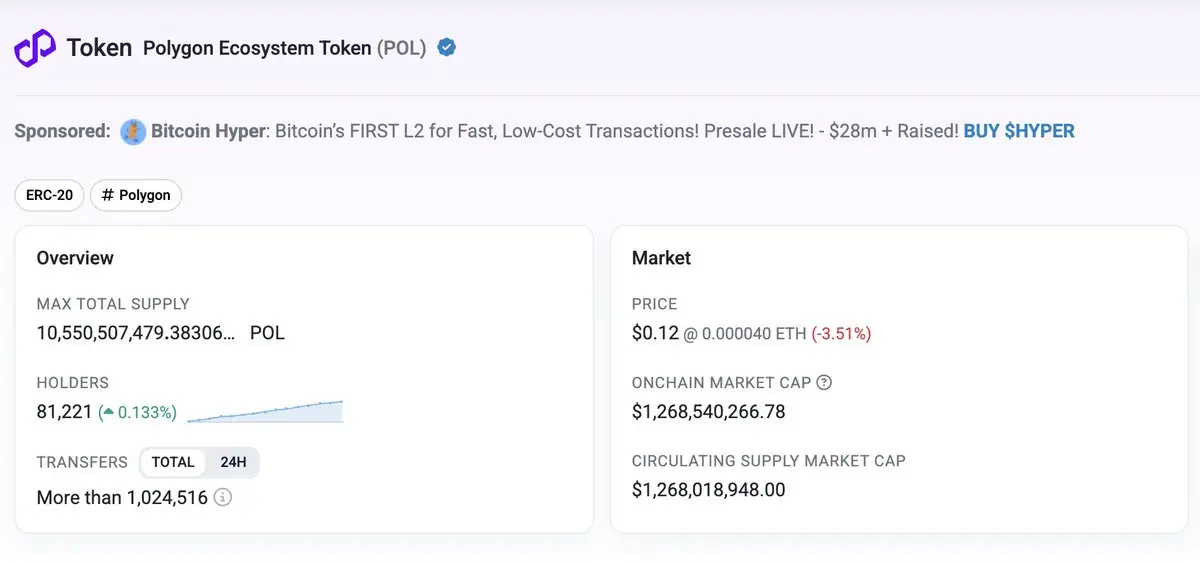Click the Polygon purple logo icon

click(x=34, y=47)
